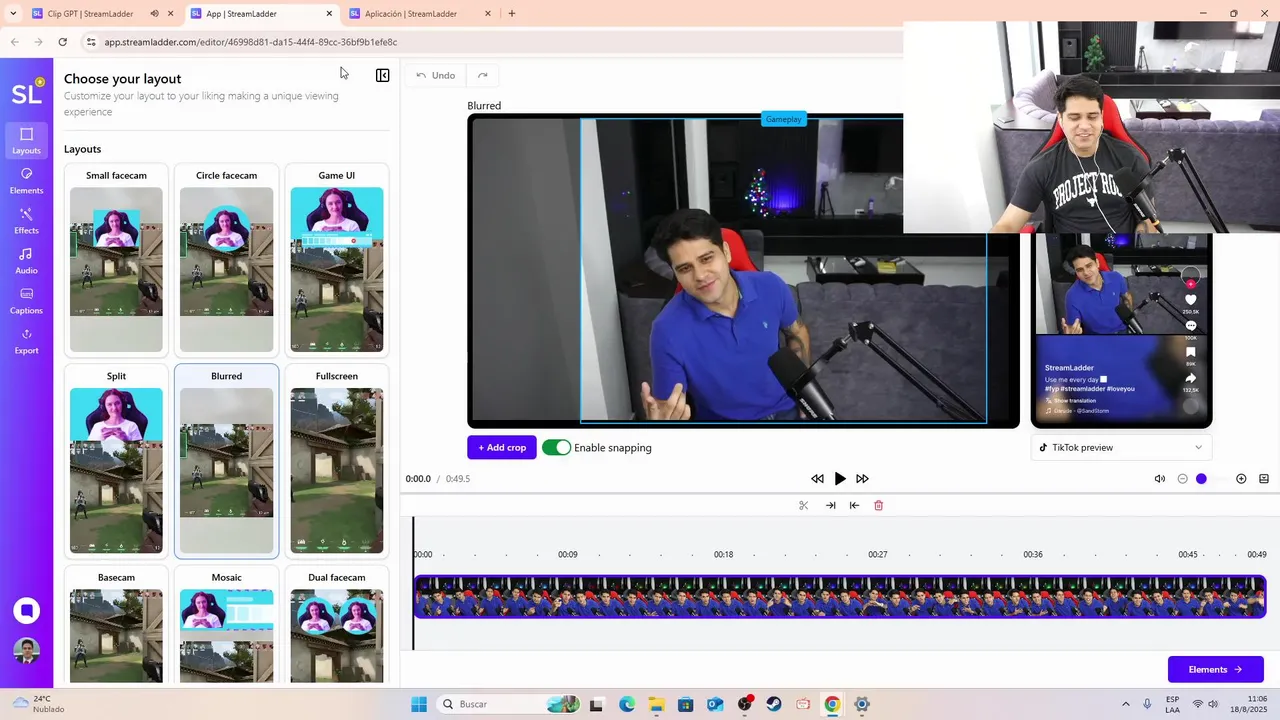
Task: Select the Game UI layout
Action: 336,260
